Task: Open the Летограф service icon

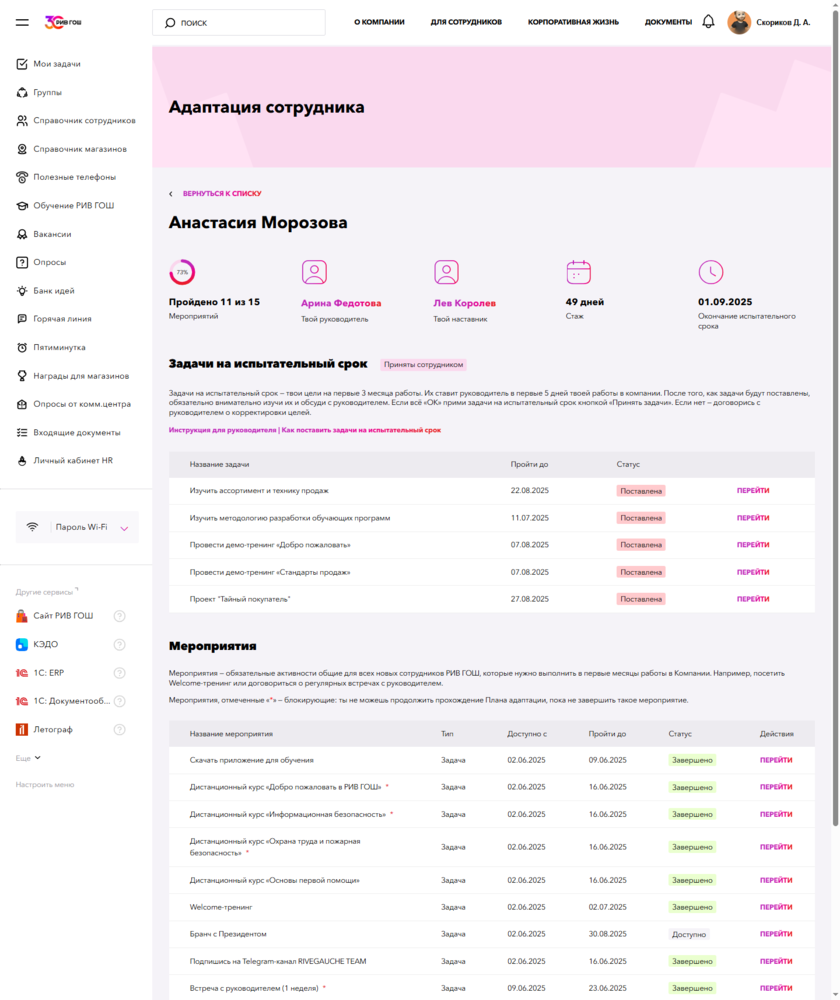Action: (22, 730)
